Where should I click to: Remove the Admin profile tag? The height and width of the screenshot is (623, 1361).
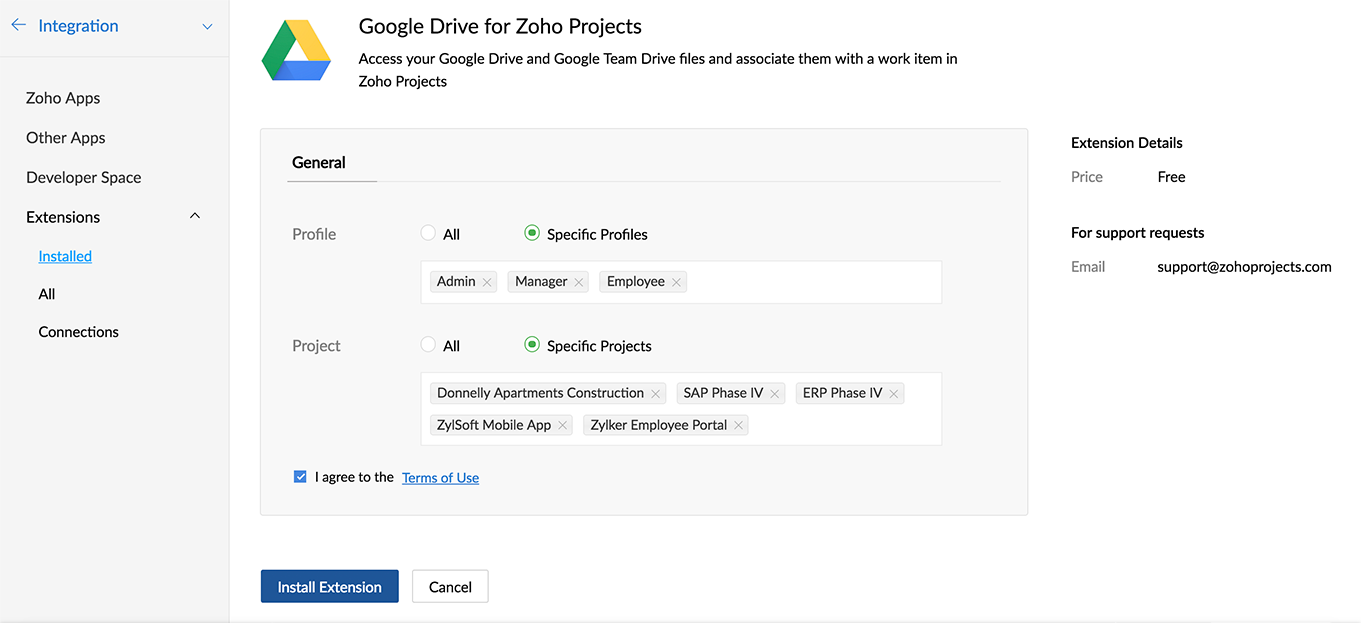[487, 283]
